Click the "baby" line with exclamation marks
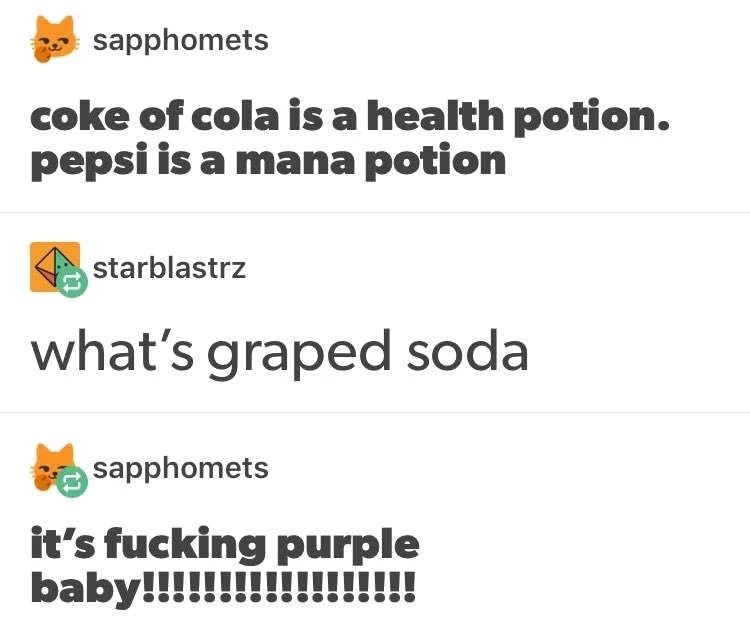This screenshot has width=750, height=630. [x=223, y=586]
